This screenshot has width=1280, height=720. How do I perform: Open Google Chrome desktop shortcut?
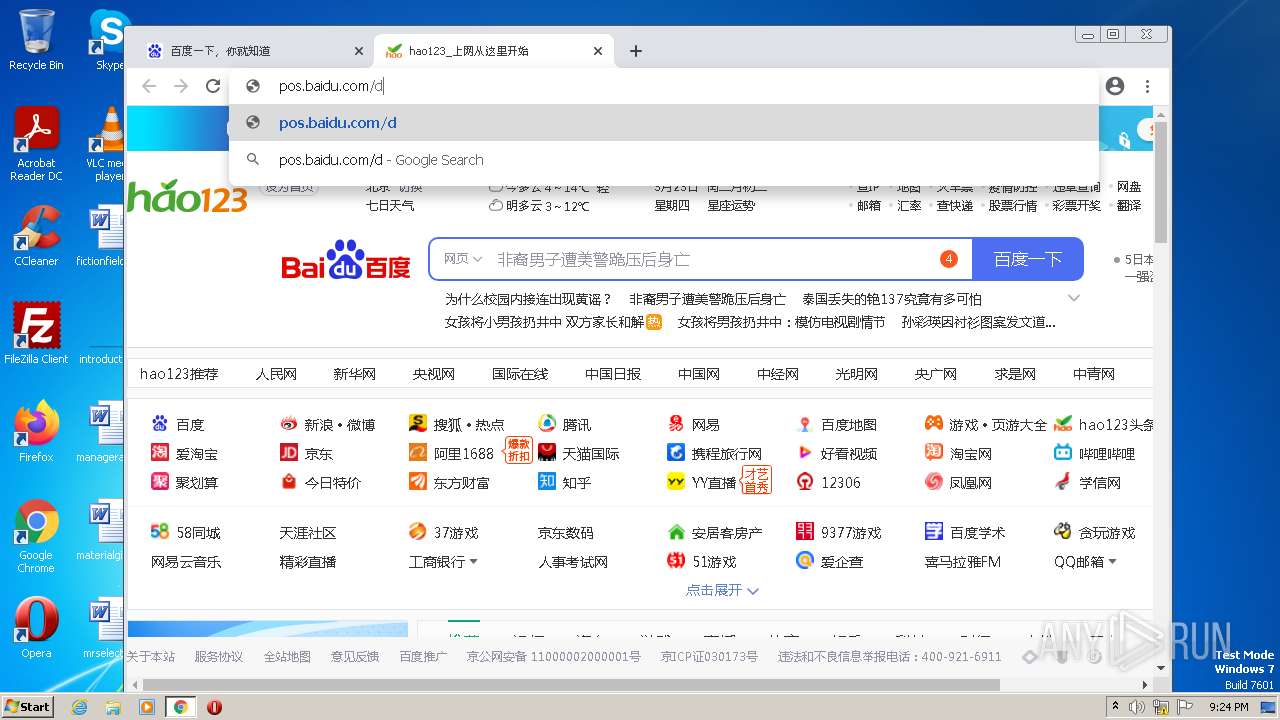point(36,537)
